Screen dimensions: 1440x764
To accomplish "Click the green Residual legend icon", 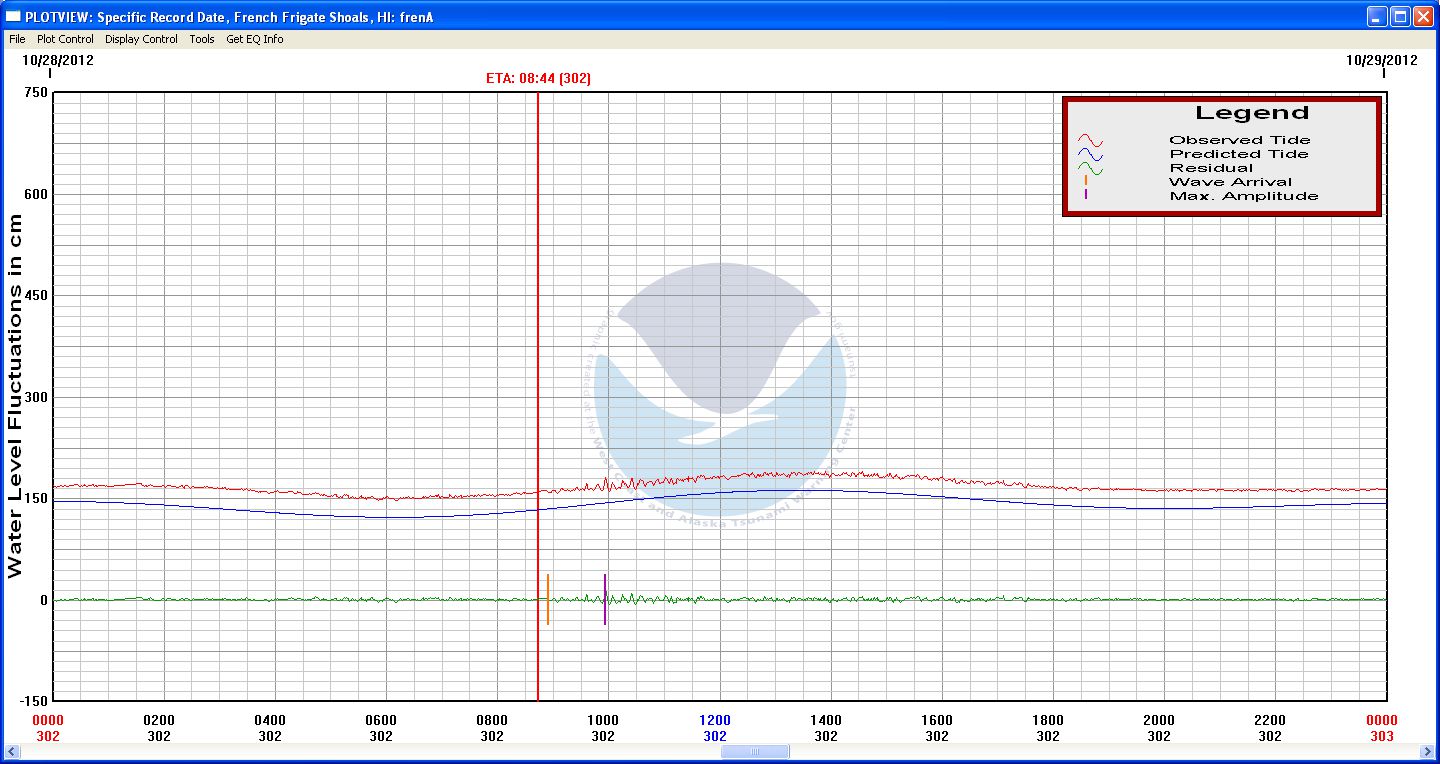I will pyautogui.click(x=1089, y=168).
